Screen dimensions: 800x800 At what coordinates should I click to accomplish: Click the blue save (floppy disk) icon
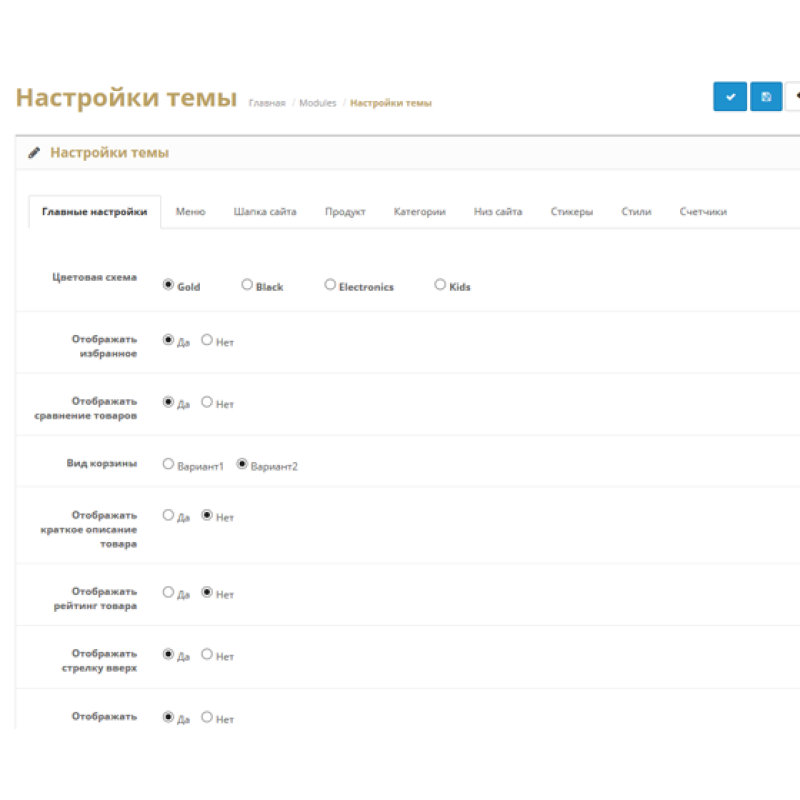(765, 96)
